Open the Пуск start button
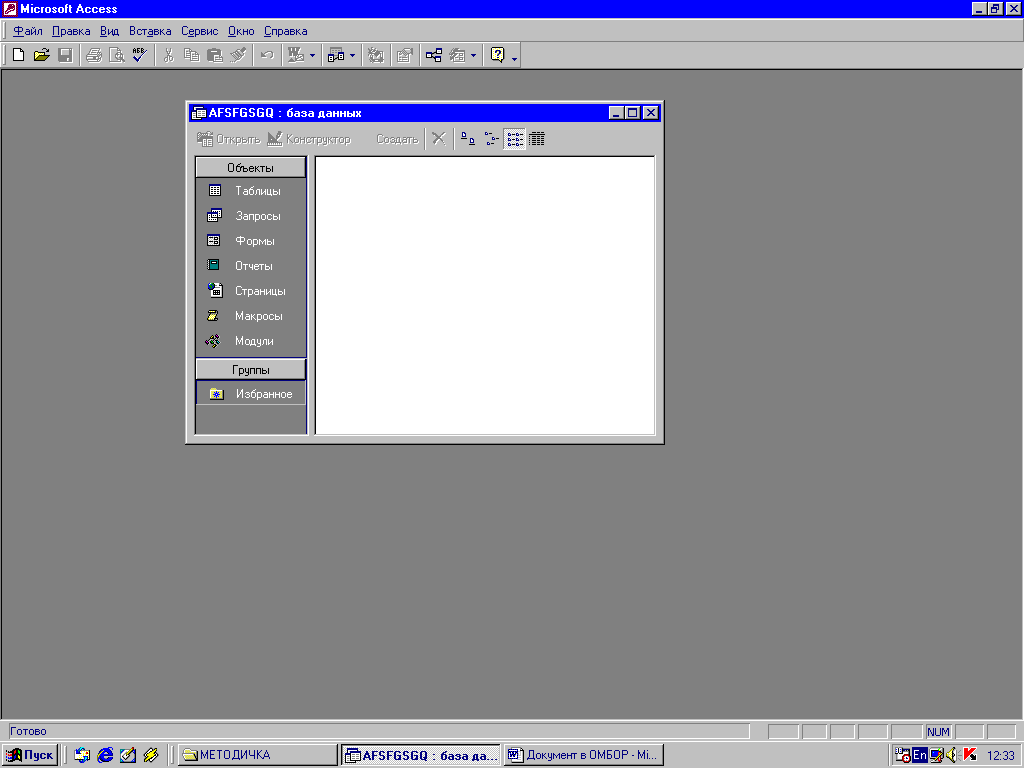1024x768 pixels. (30, 755)
